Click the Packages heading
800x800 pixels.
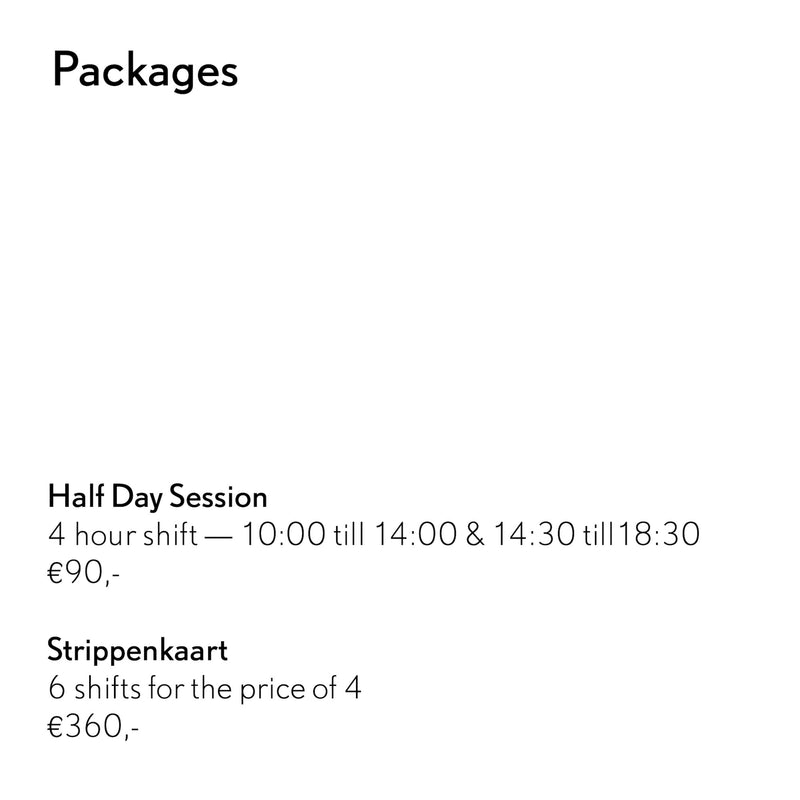click(x=145, y=72)
